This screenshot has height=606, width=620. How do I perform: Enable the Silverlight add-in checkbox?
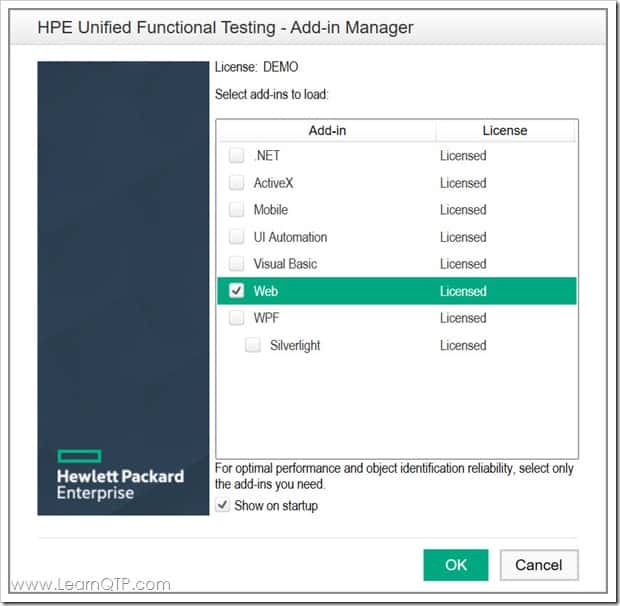pos(253,345)
